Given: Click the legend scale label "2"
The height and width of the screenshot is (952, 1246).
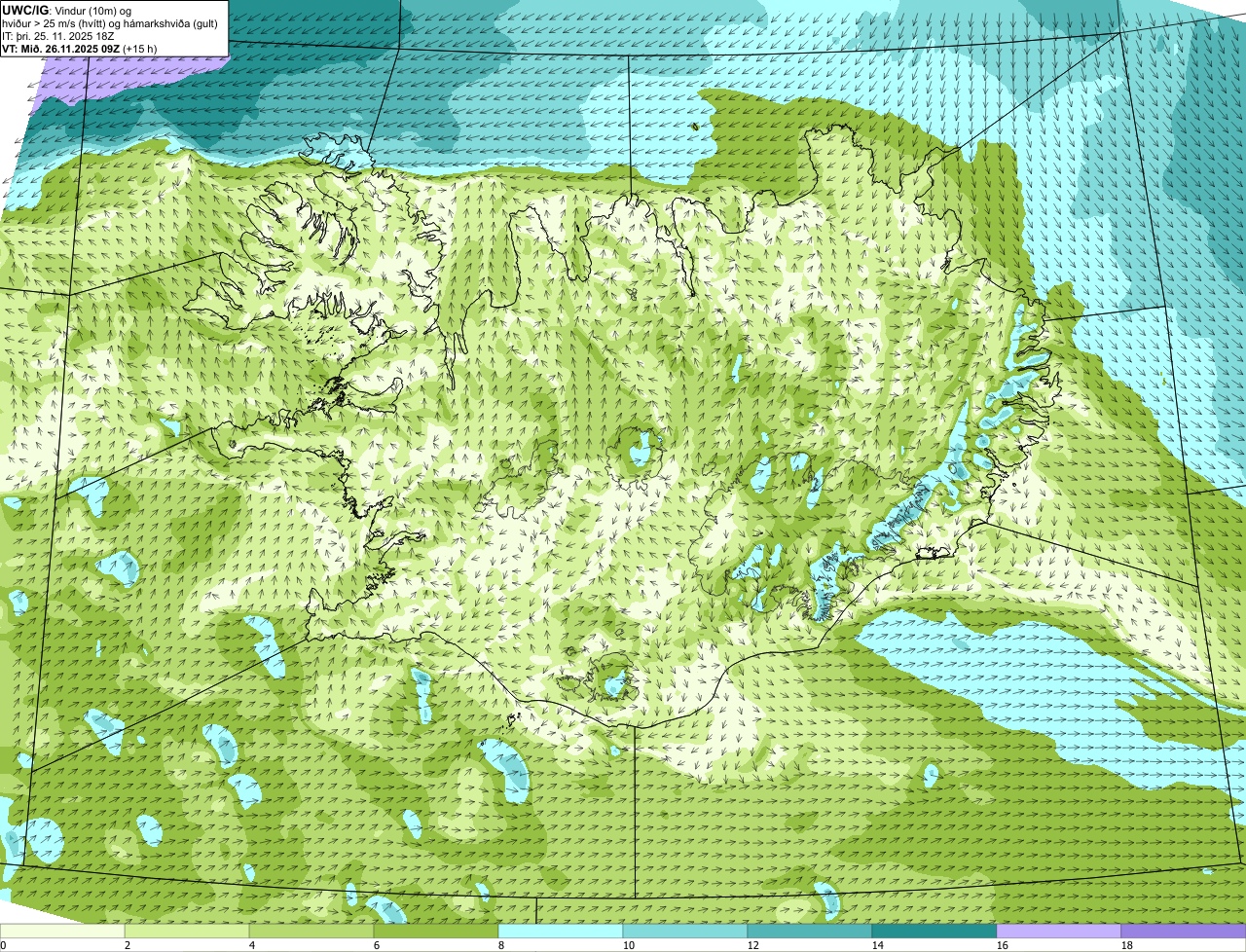Looking at the screenshot, I should (x=128, y=945).
